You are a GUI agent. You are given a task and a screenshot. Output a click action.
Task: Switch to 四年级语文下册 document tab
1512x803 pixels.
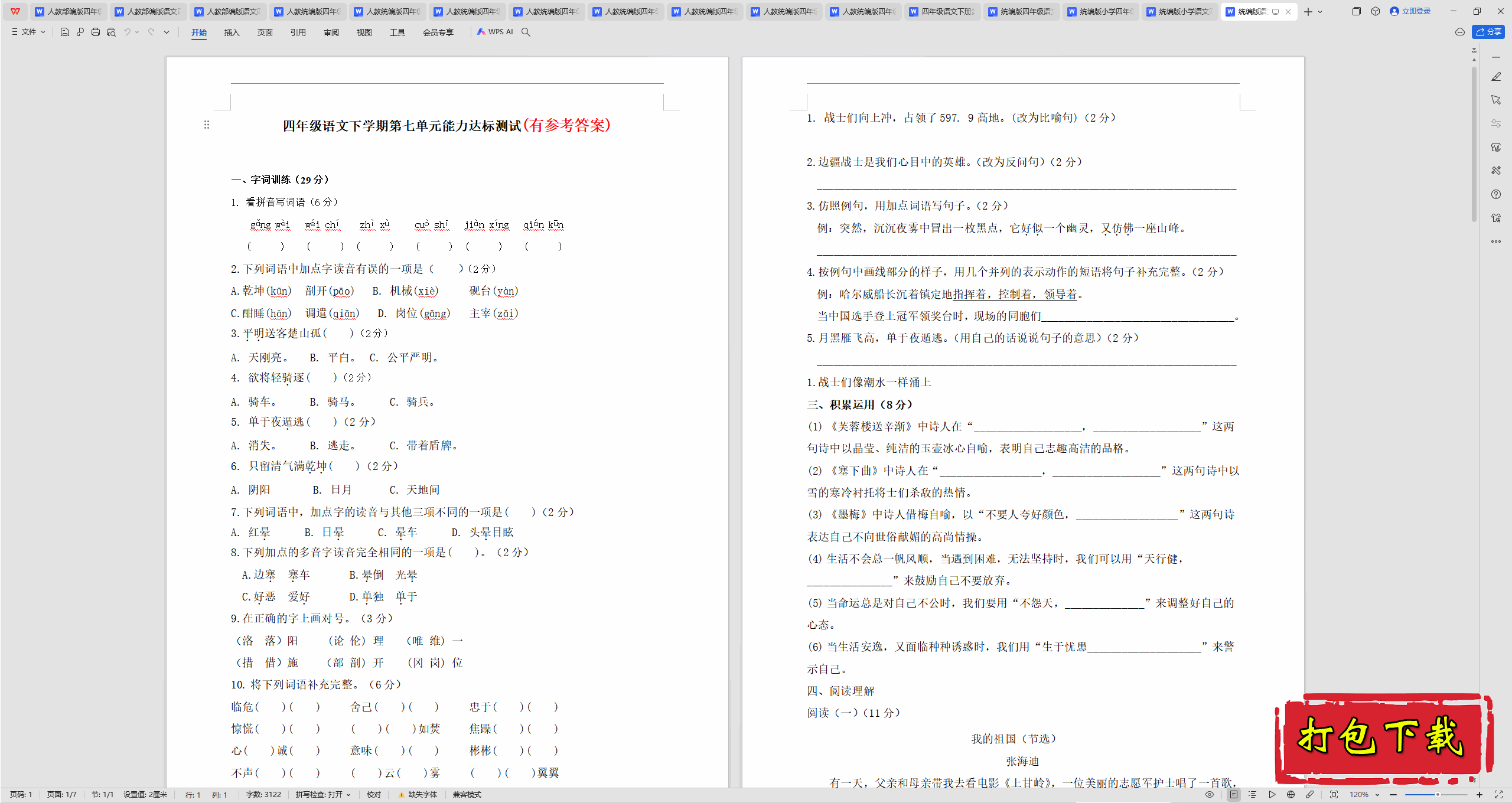tap(943, 11)
